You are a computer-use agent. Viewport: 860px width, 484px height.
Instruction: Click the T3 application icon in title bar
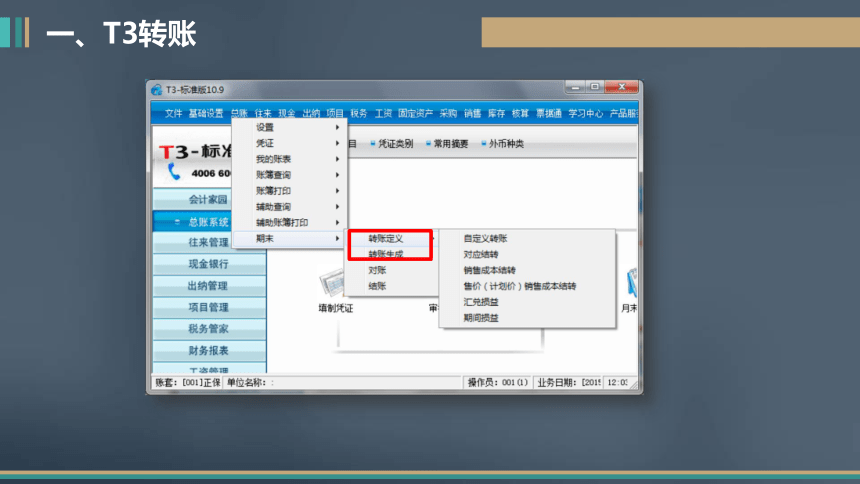pyautogui.click(x=157, y=89)
